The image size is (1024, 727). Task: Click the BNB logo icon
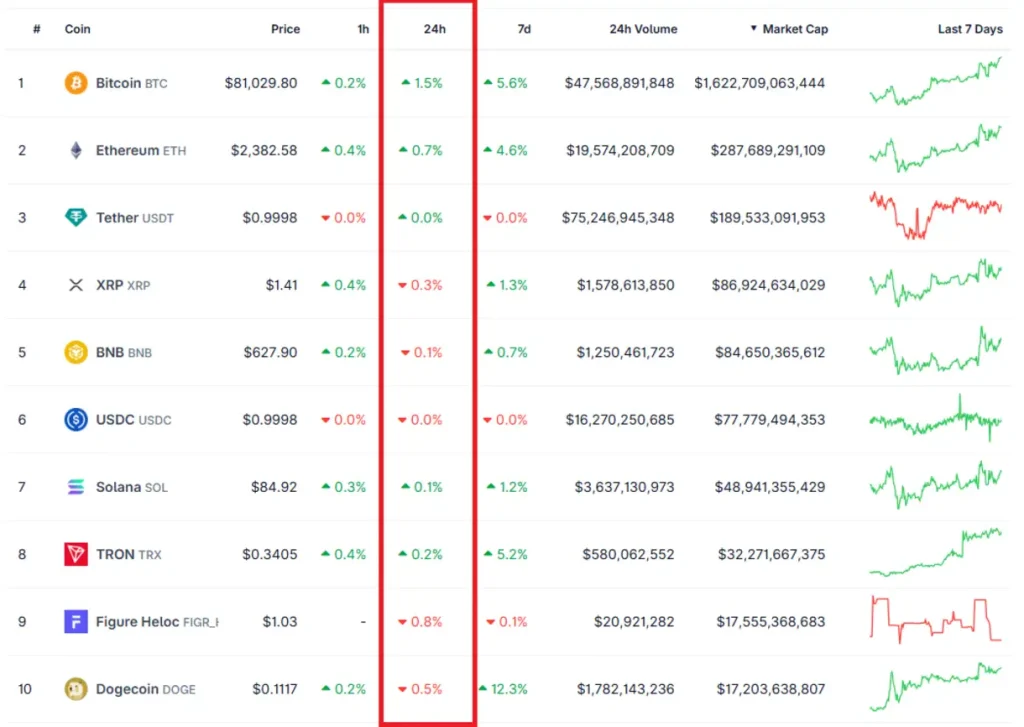click(76, 352)
